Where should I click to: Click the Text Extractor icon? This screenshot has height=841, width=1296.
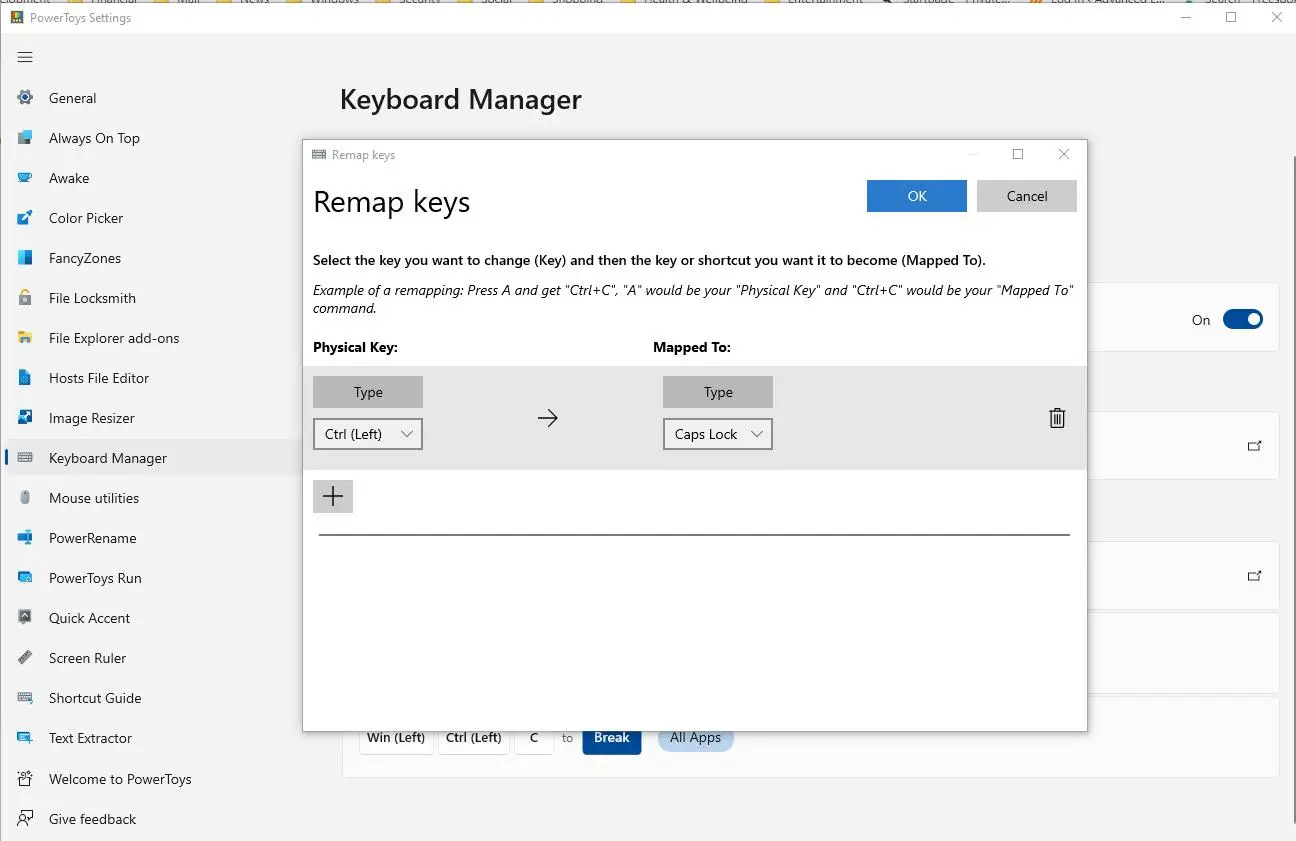click(x=25, y=738)
